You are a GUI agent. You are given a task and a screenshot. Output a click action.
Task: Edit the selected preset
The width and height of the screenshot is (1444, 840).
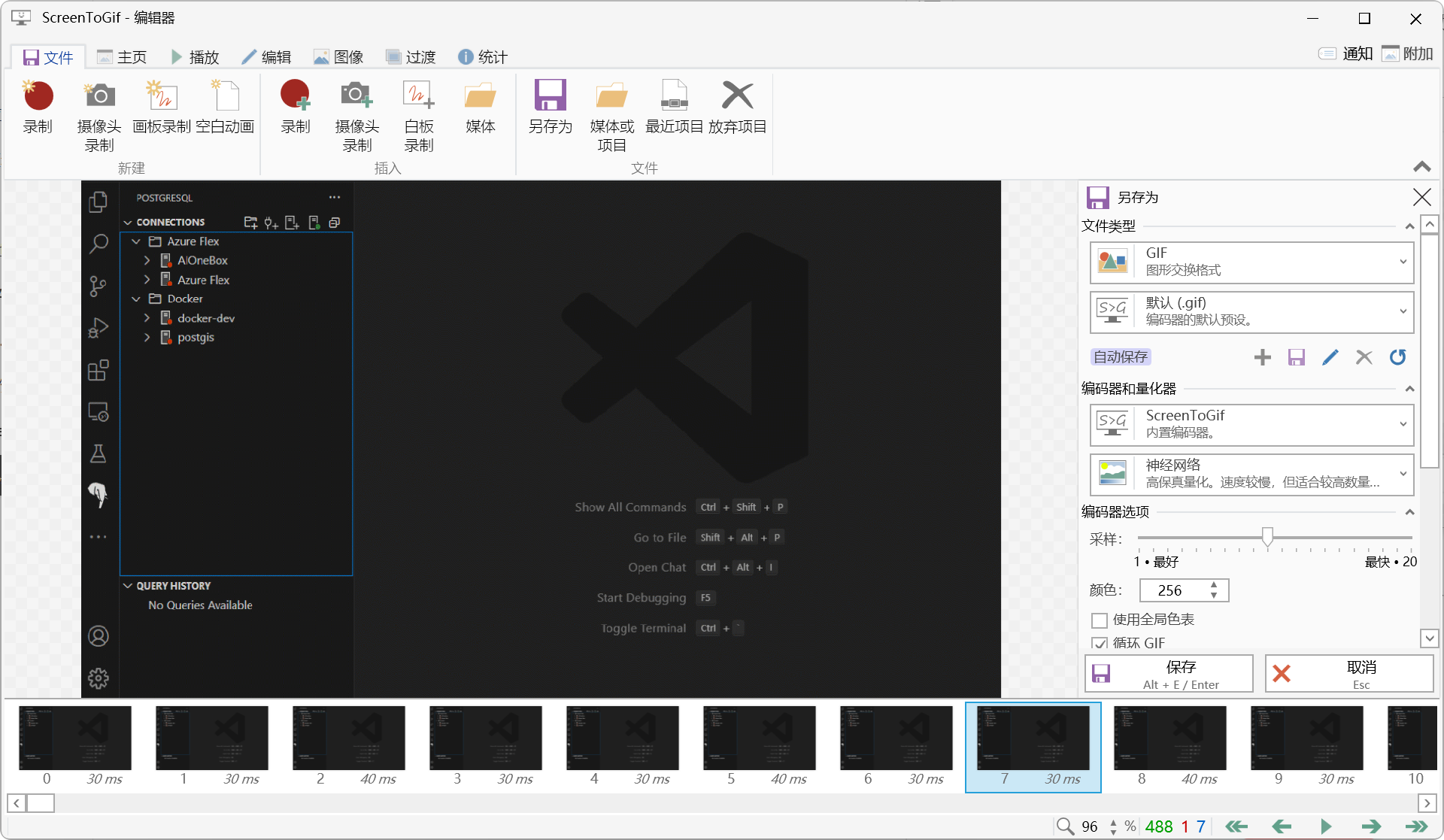1330,357
